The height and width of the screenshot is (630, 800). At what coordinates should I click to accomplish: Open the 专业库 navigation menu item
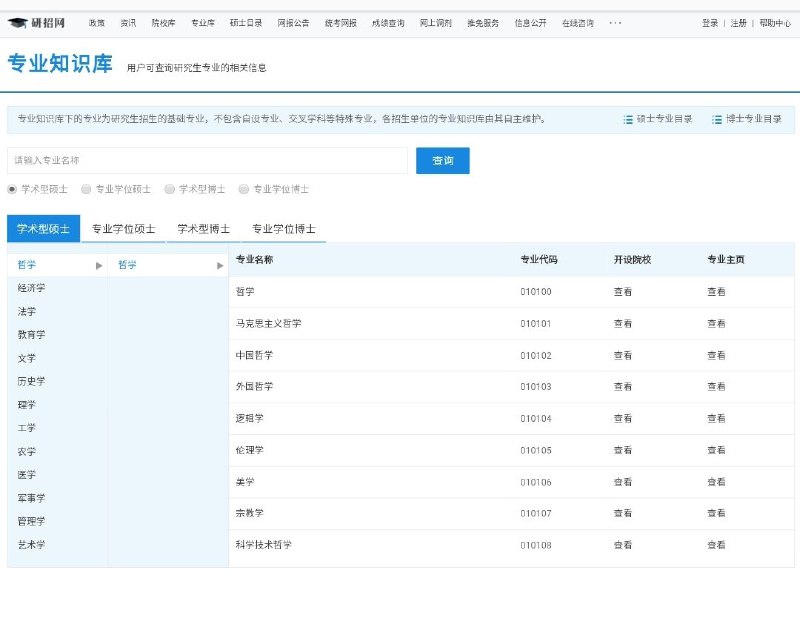(x=203, y=23)
